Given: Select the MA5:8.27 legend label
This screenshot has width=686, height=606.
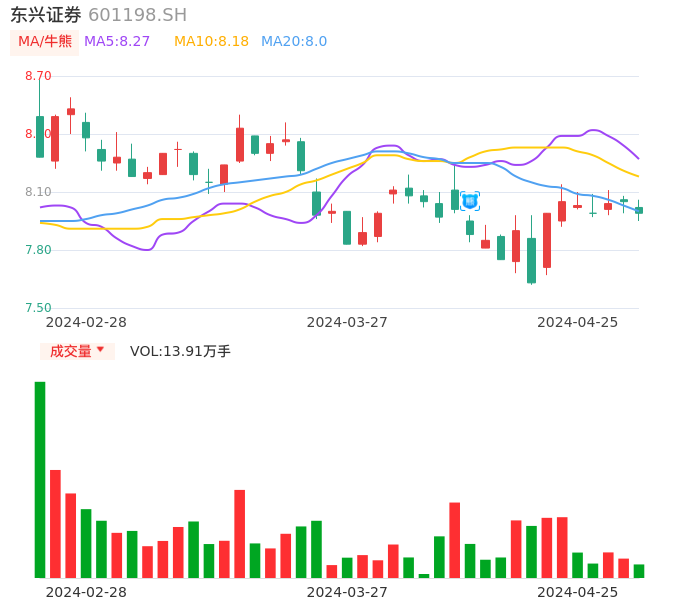Looking at the screenshot, I should pyautogui.click(x=117, y=42).
